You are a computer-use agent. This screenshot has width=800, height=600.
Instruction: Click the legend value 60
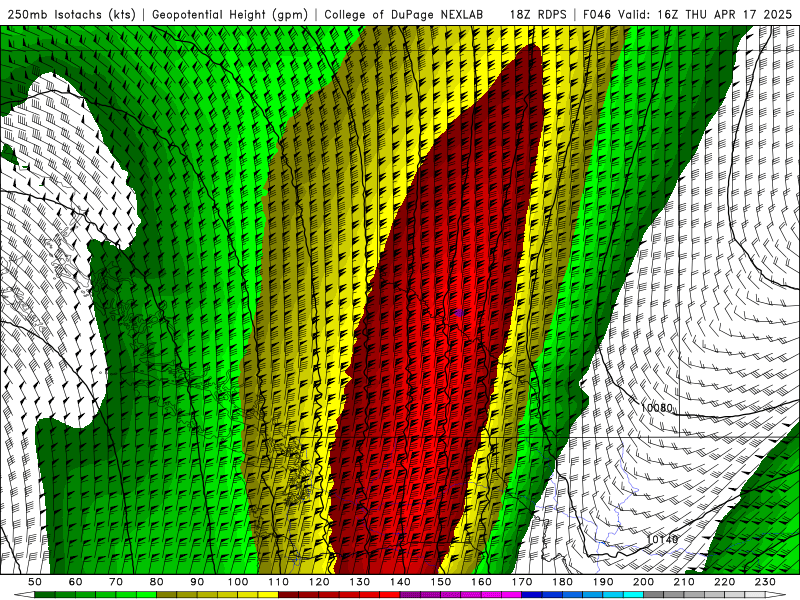pos(75,582)
